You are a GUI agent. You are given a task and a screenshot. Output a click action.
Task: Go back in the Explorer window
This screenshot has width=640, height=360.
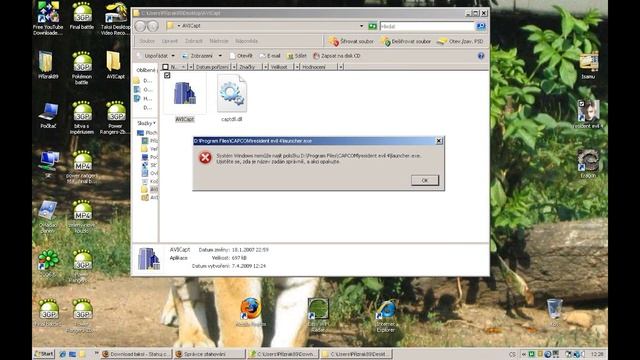click(x=140, y=26)
